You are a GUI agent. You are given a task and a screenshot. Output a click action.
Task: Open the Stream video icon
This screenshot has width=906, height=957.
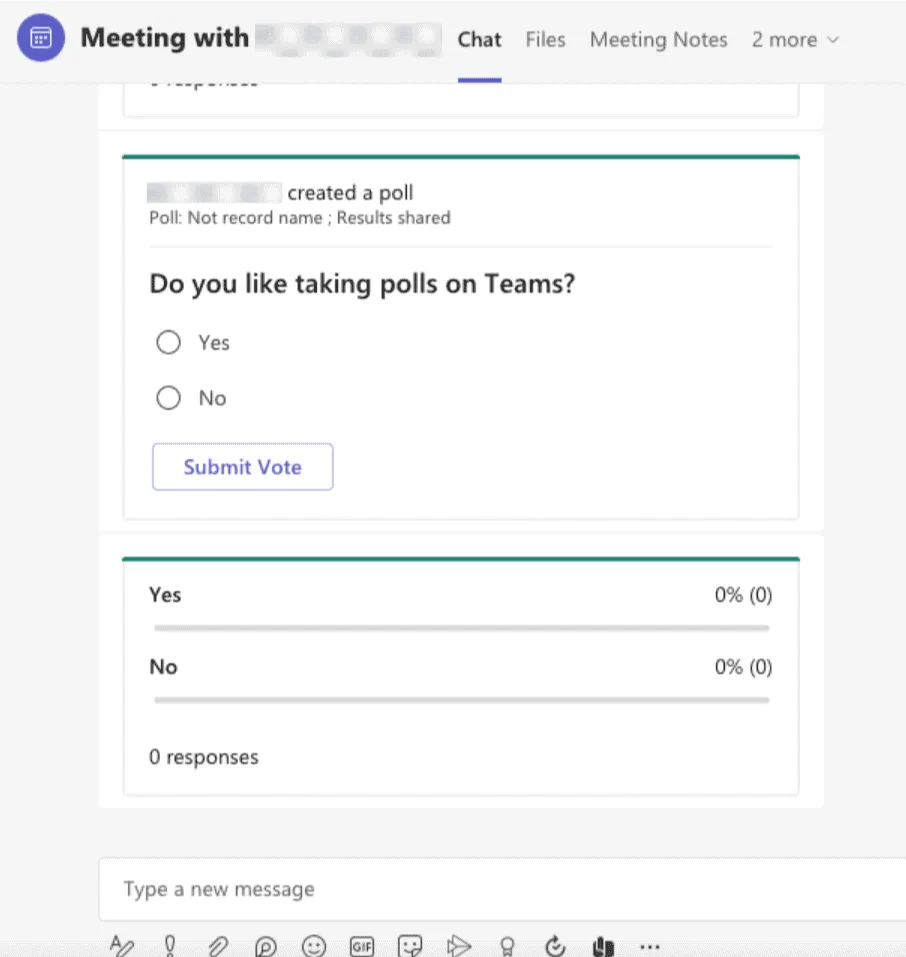pyautogui.click(x=459, y=946)
